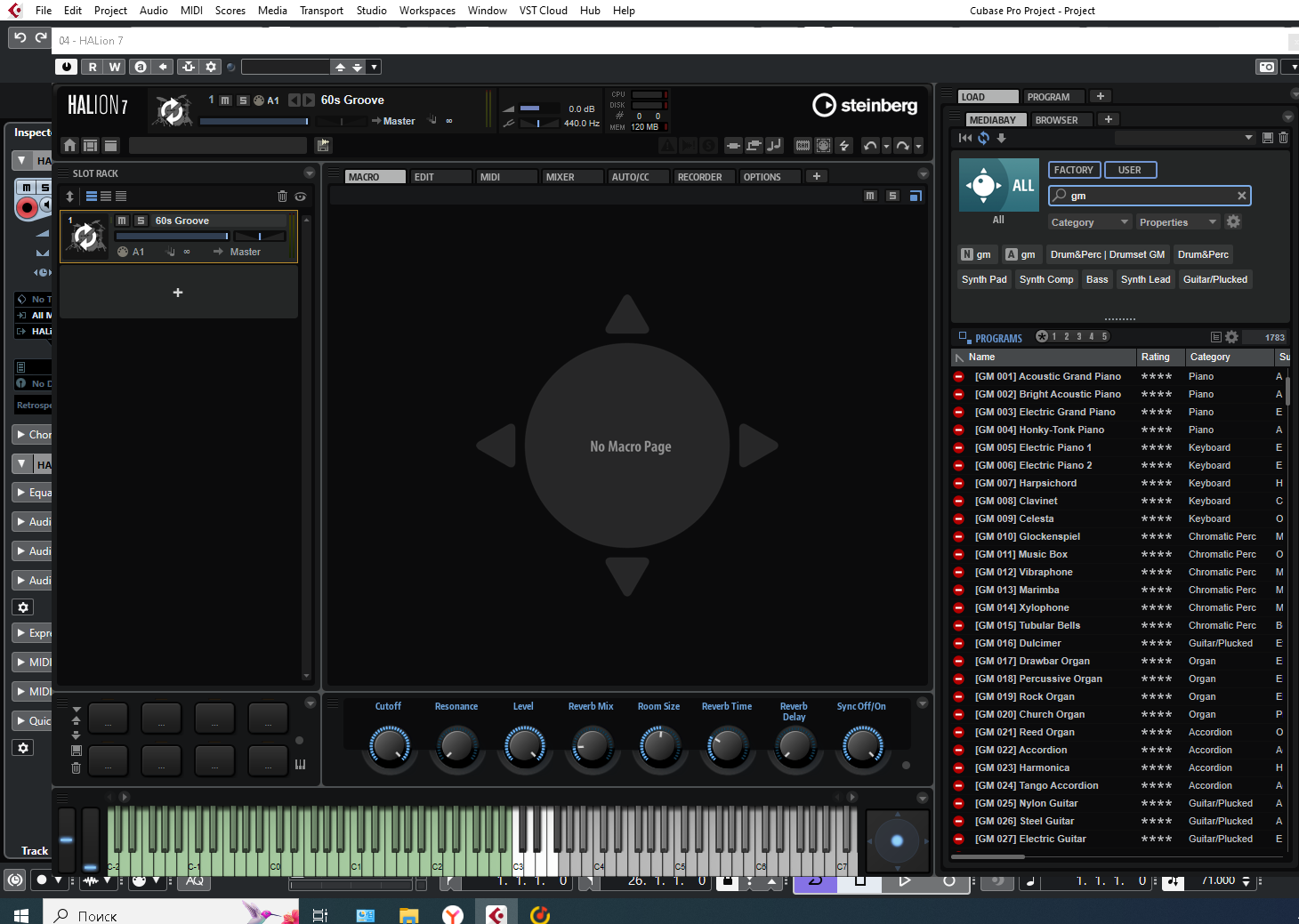The height and width of the screenshot is (924, 1299).
Task: Toggle Write automation W button
Action: coord(115,67)
